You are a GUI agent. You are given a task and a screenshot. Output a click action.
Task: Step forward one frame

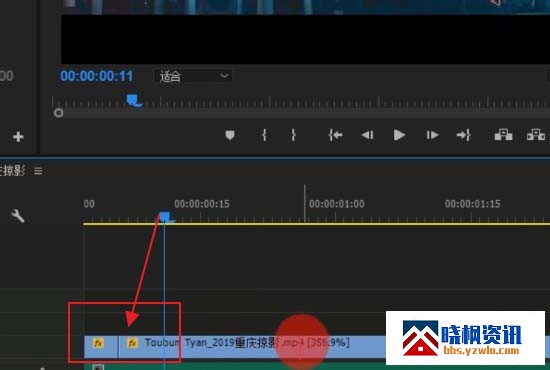click(x=432, y=135)
